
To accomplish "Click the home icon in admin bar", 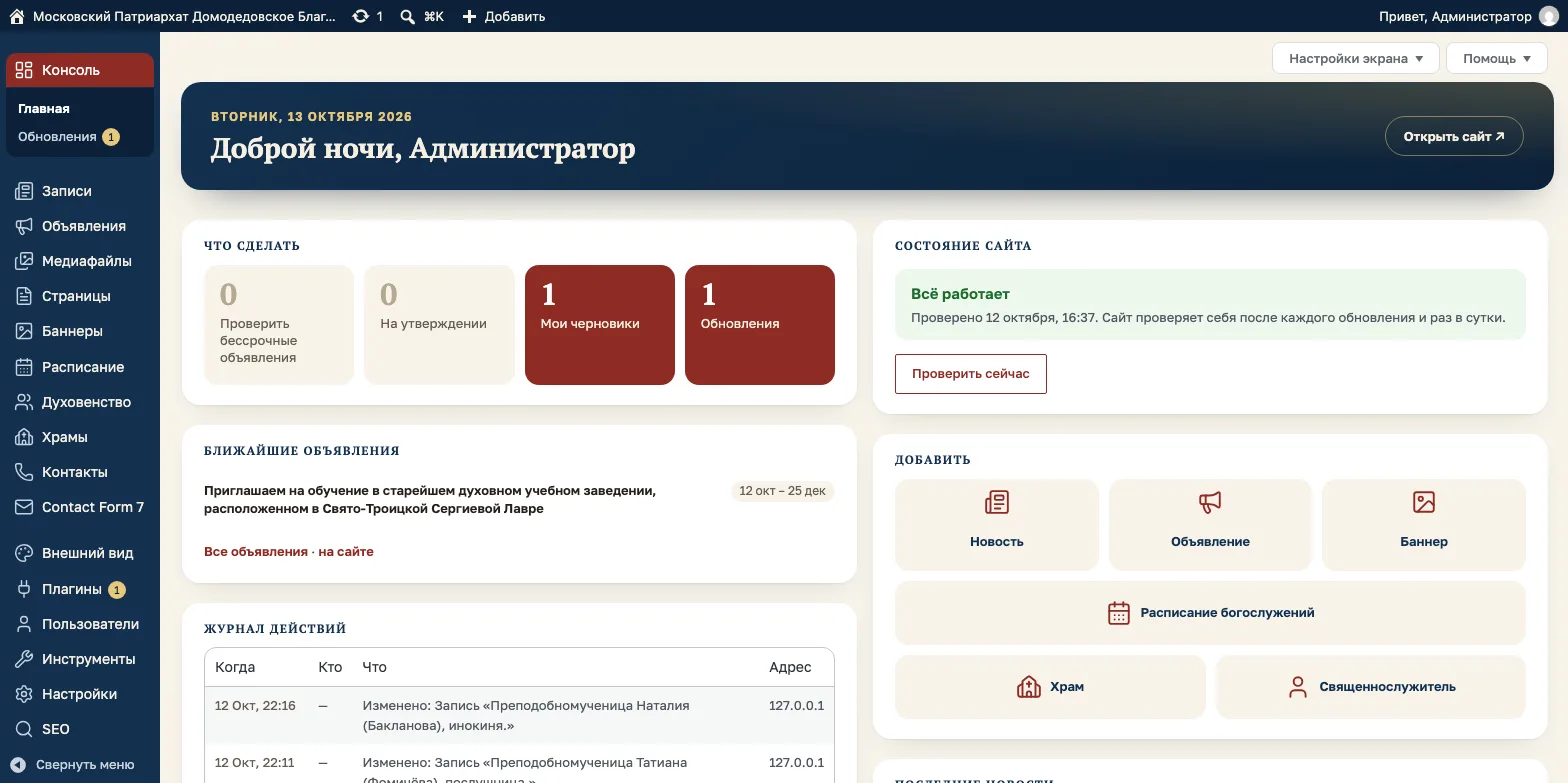I will [17, 16].
